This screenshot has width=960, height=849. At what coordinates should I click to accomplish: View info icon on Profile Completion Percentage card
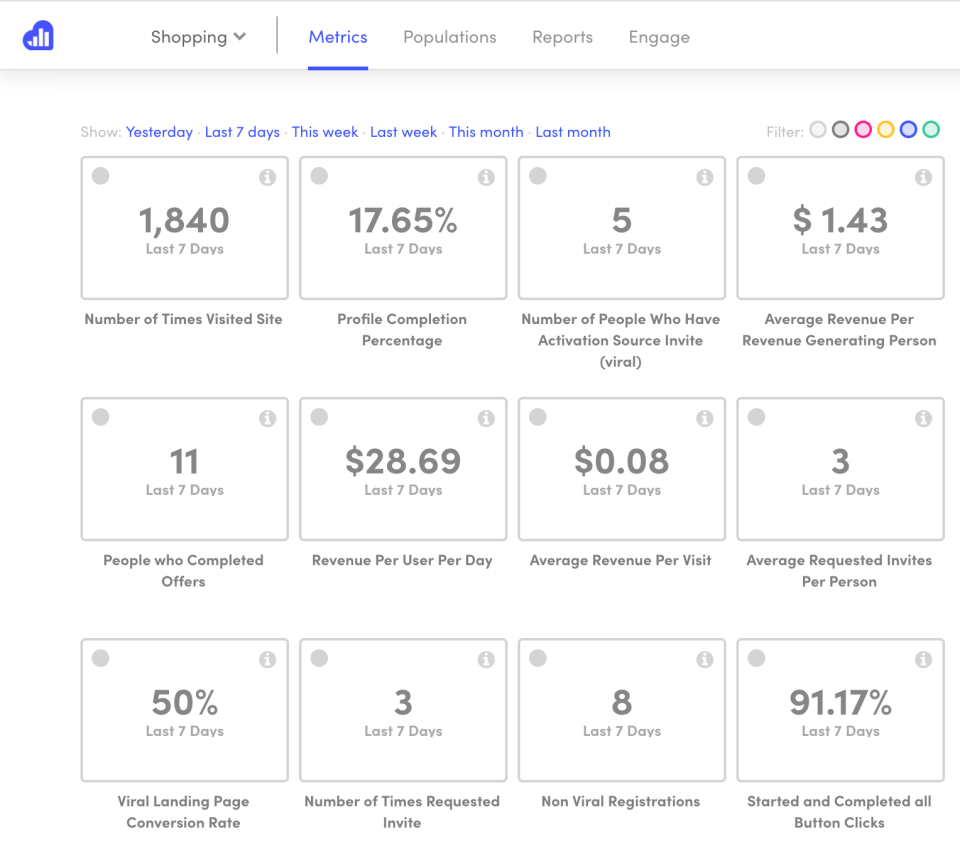coord(486,176)
